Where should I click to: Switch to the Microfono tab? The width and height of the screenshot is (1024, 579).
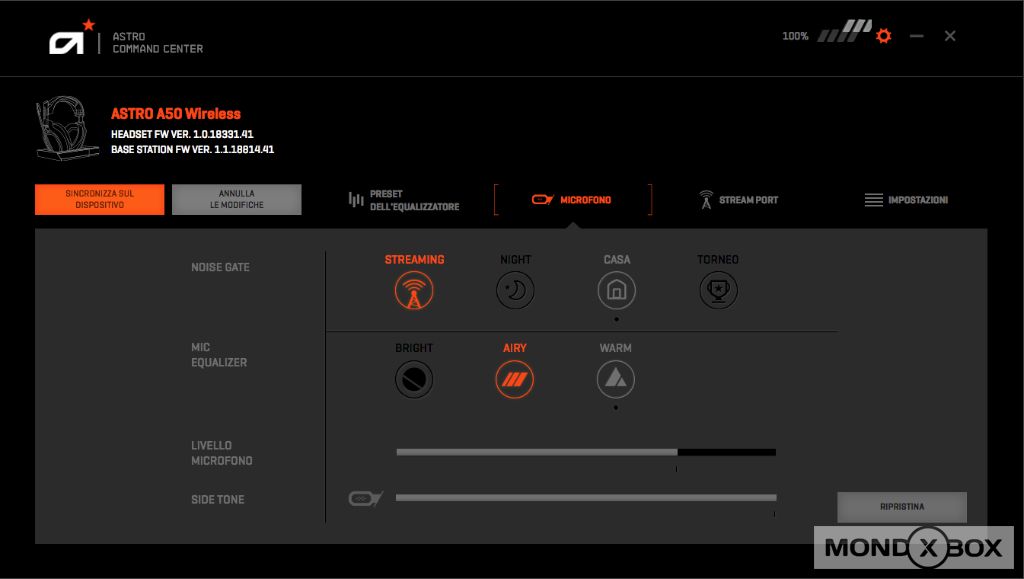[572, 200]
